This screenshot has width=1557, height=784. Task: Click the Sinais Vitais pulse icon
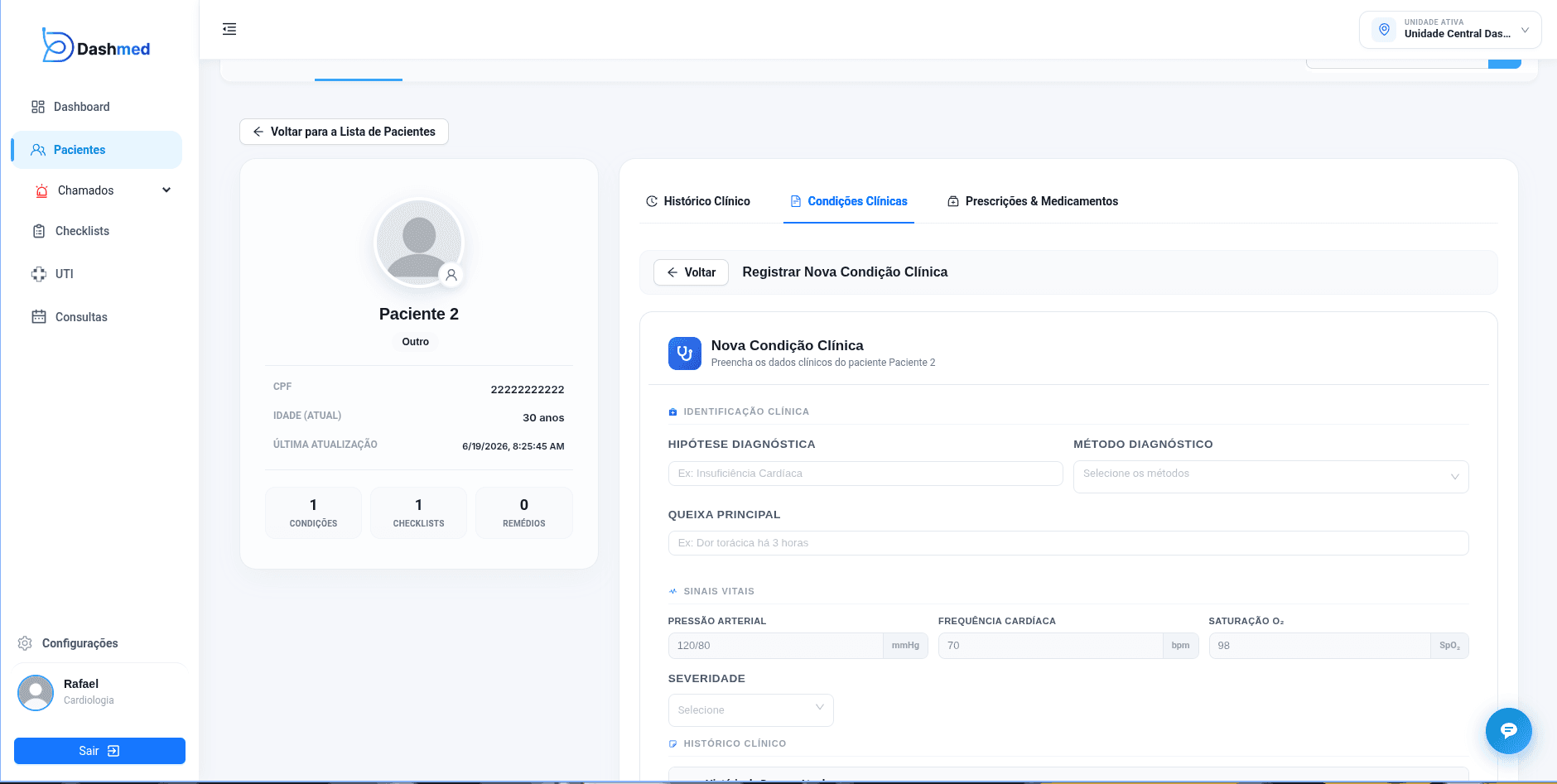click(672, 591)
